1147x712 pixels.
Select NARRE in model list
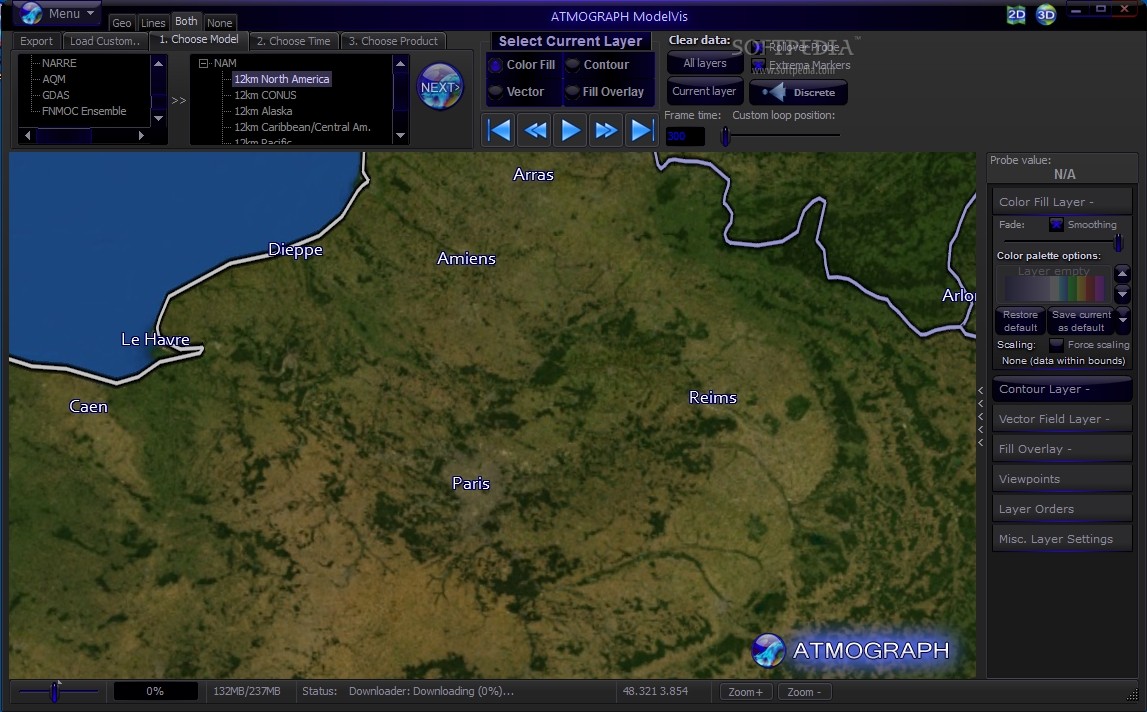[59, 63]
